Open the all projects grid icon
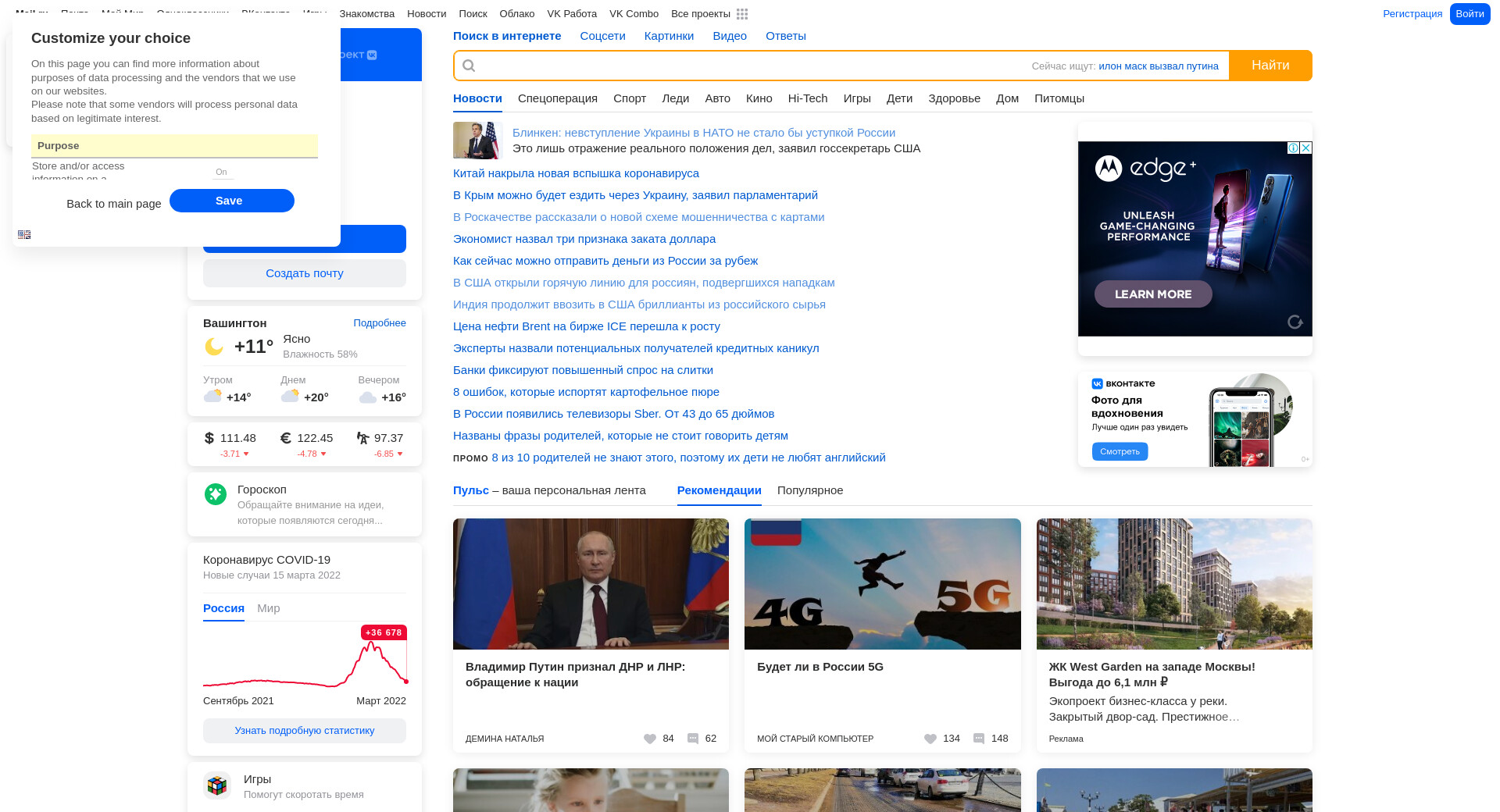Screen dimensions: 1500x812 tap(742, 14)
